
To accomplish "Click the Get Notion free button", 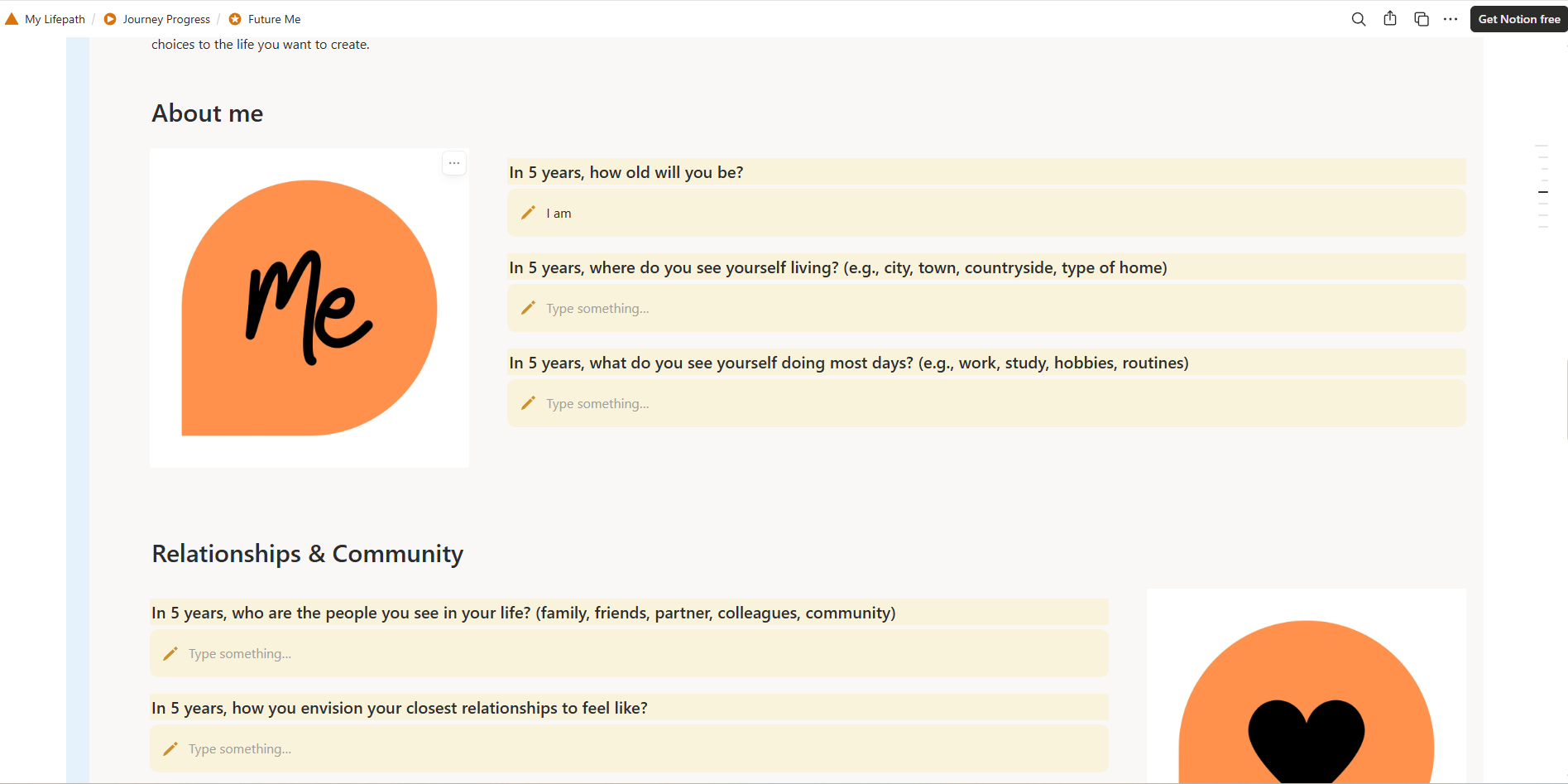I will pyautogui.click(x=1518, y=19).
